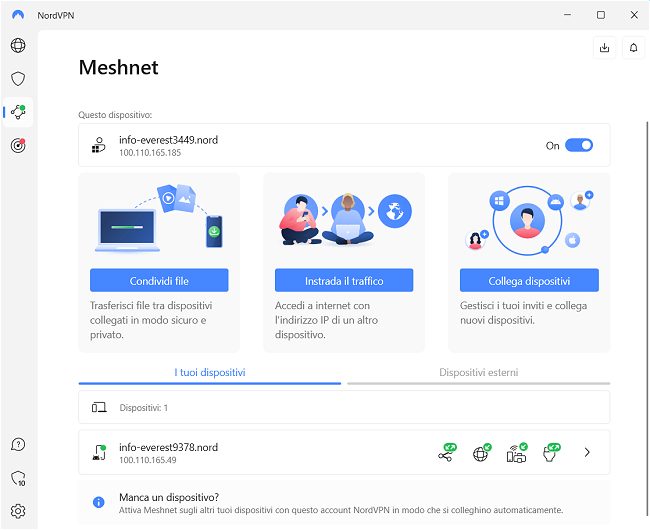Viewport: 650px width, 530px height.
Task: Click file sharing permission icon for info-everest9378
Action: [446, 453]
